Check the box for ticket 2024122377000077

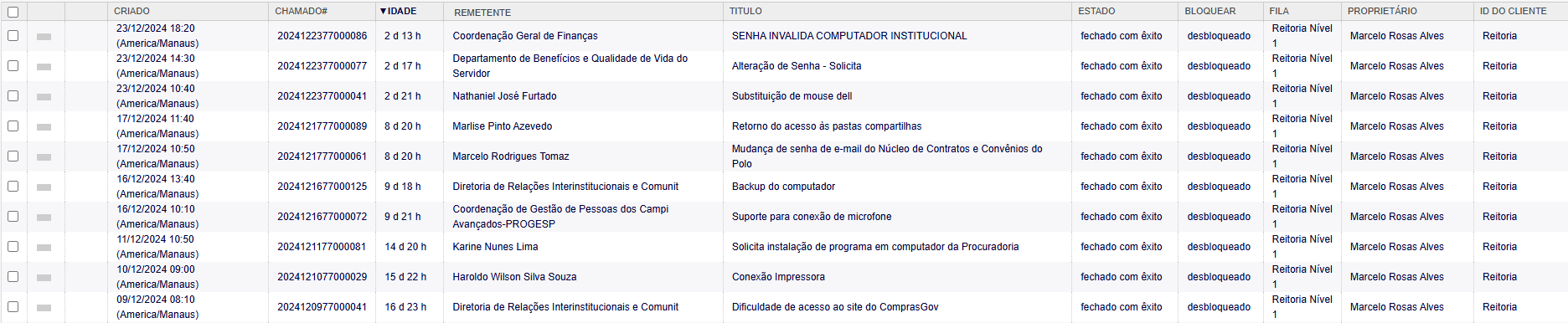[x=13, y=65]
